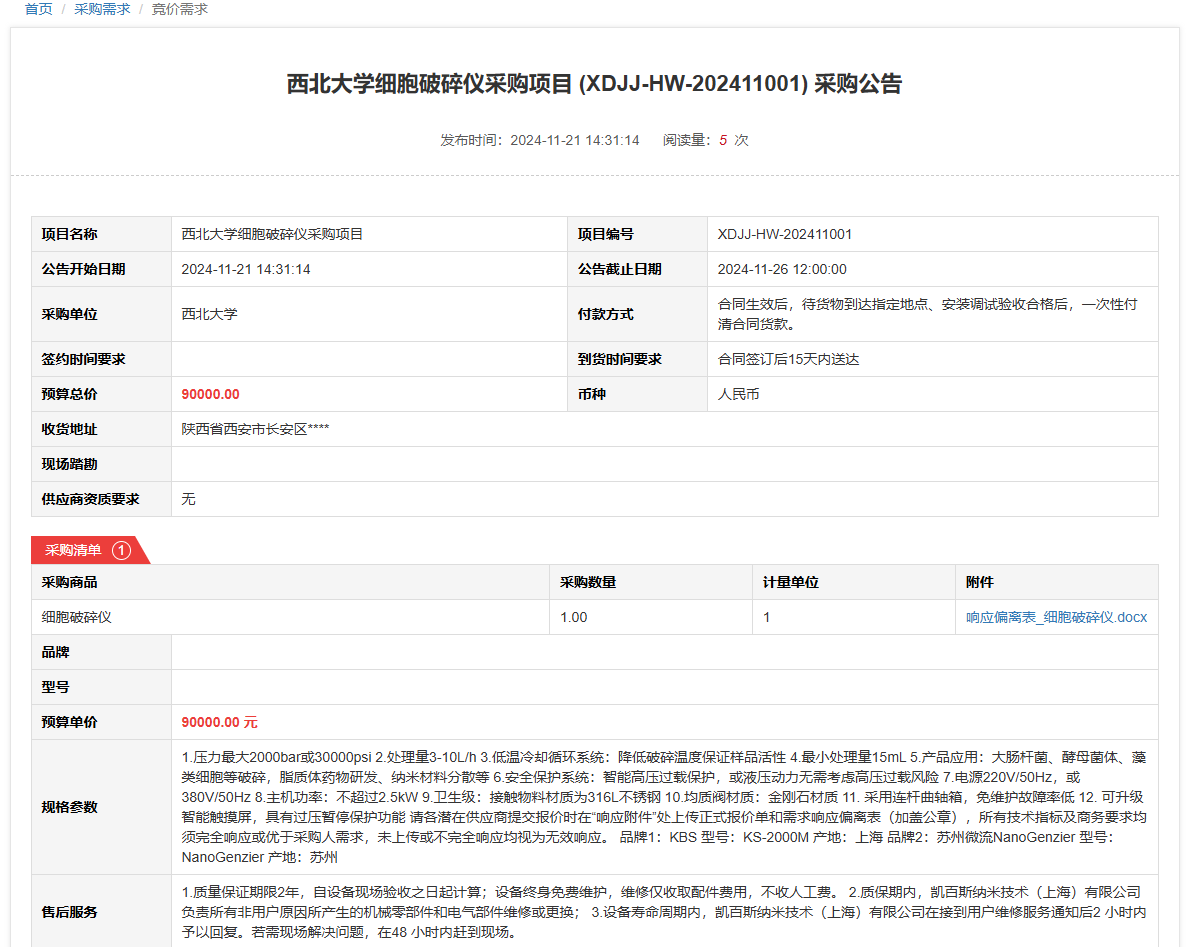Click the 预算单价 value 90000.00 元

(219, 722)
